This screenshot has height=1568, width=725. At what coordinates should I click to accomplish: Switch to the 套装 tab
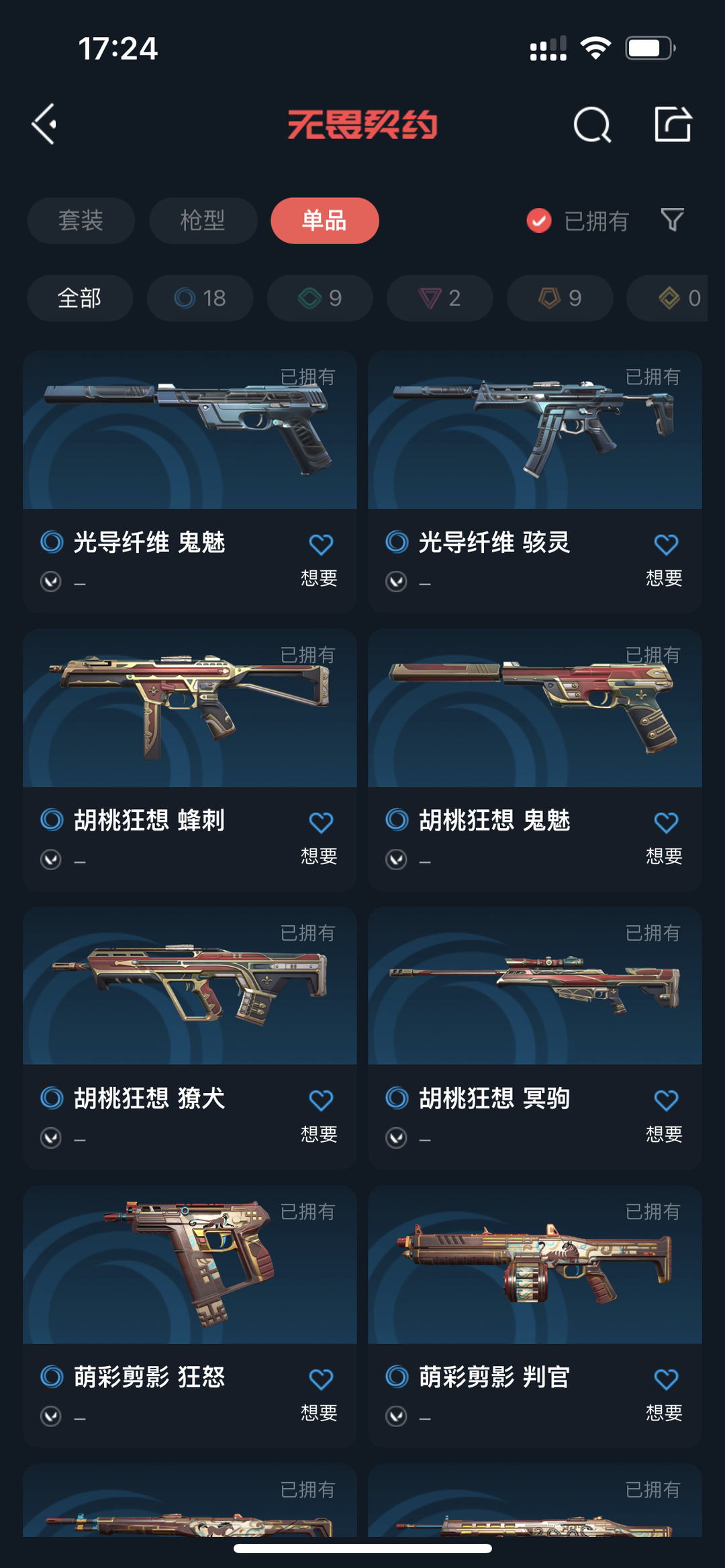[x=81, y=221]
